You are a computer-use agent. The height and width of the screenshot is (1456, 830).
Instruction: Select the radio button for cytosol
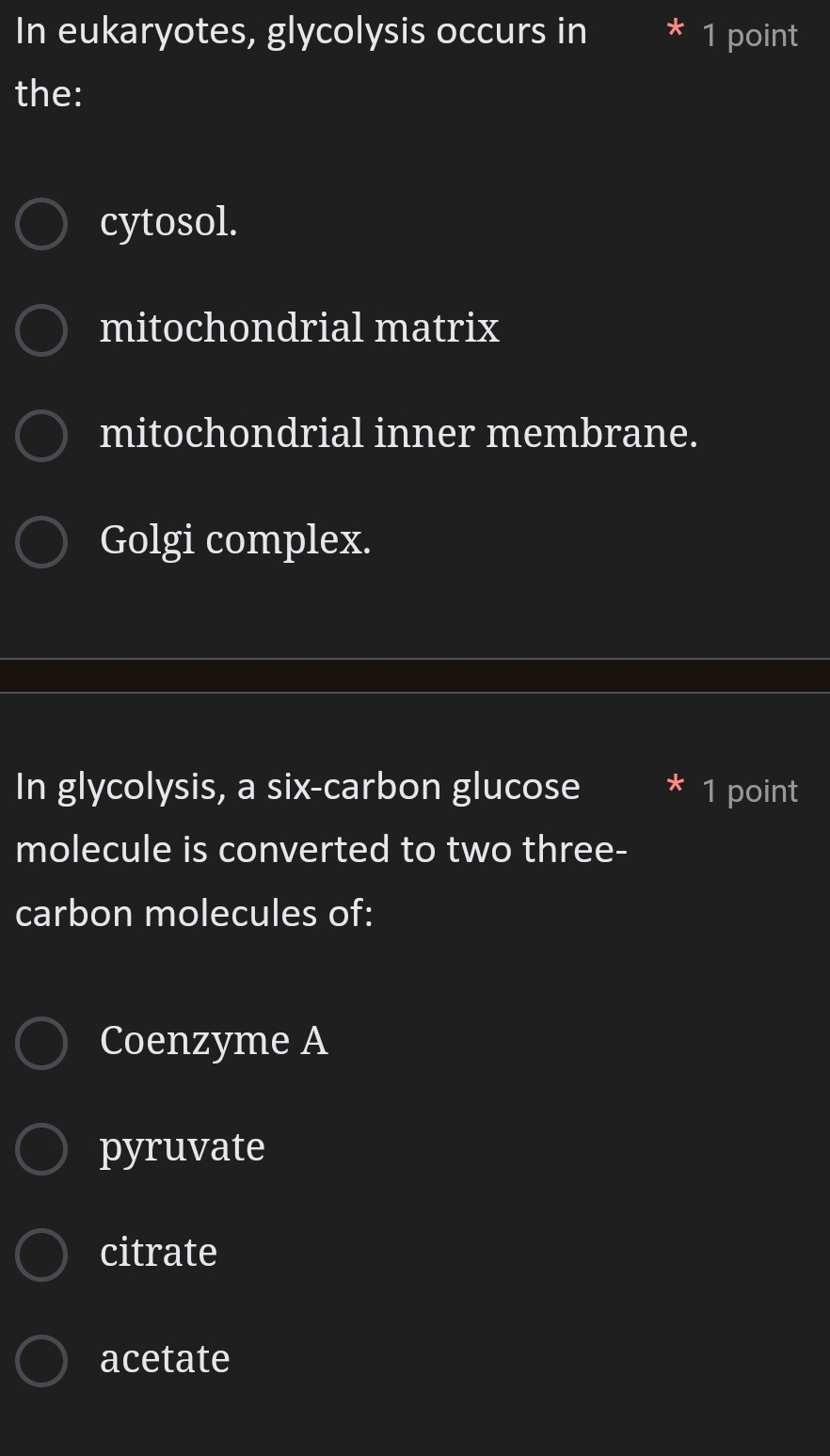click(x=41, y=225)
